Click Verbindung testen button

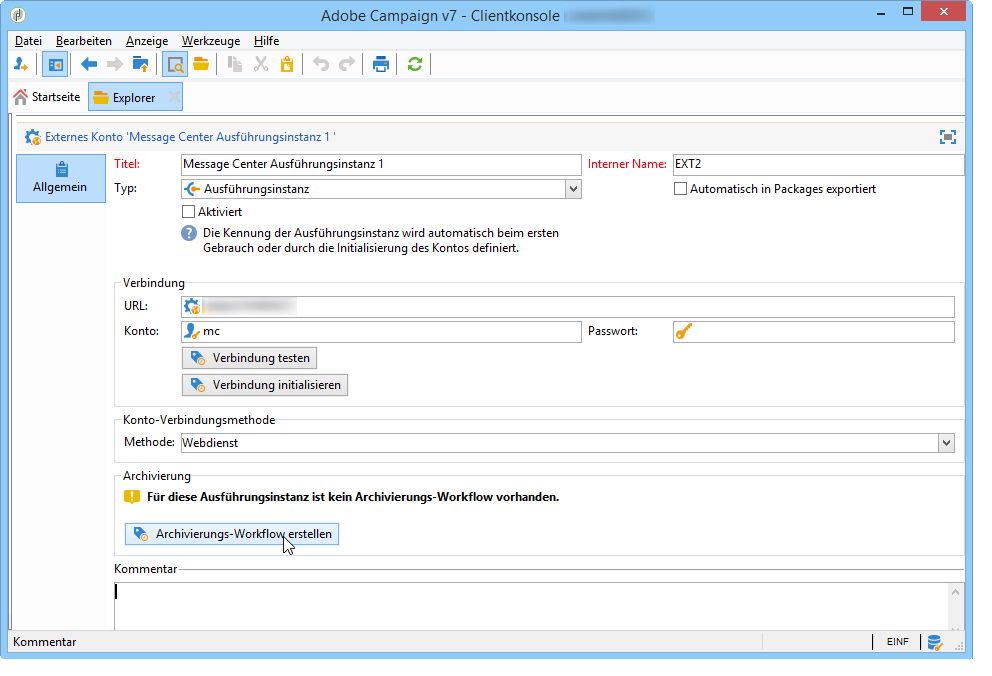tap(249, 358)
